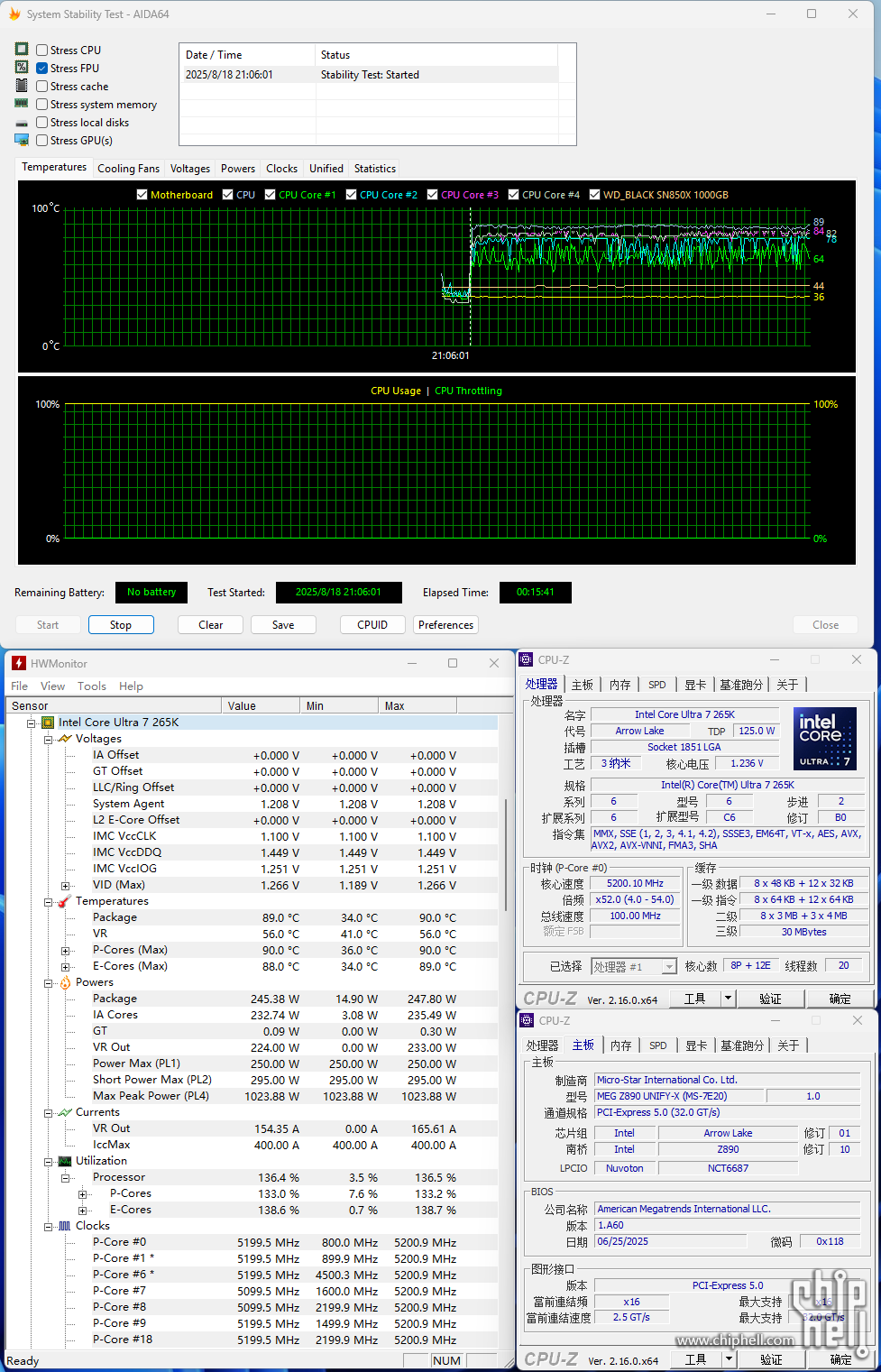
Task: Uncheck the Stress FPU checkbox
Action: [x=41, y=68]
